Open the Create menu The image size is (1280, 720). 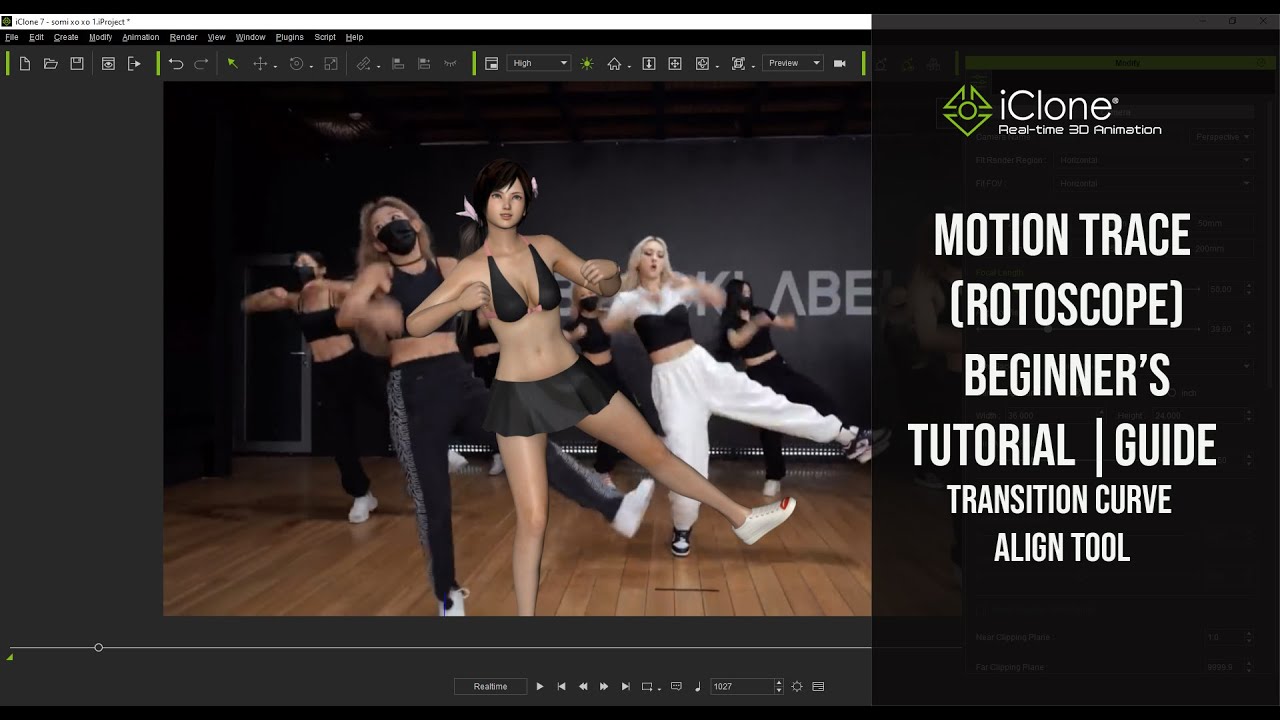pos(66,37)
